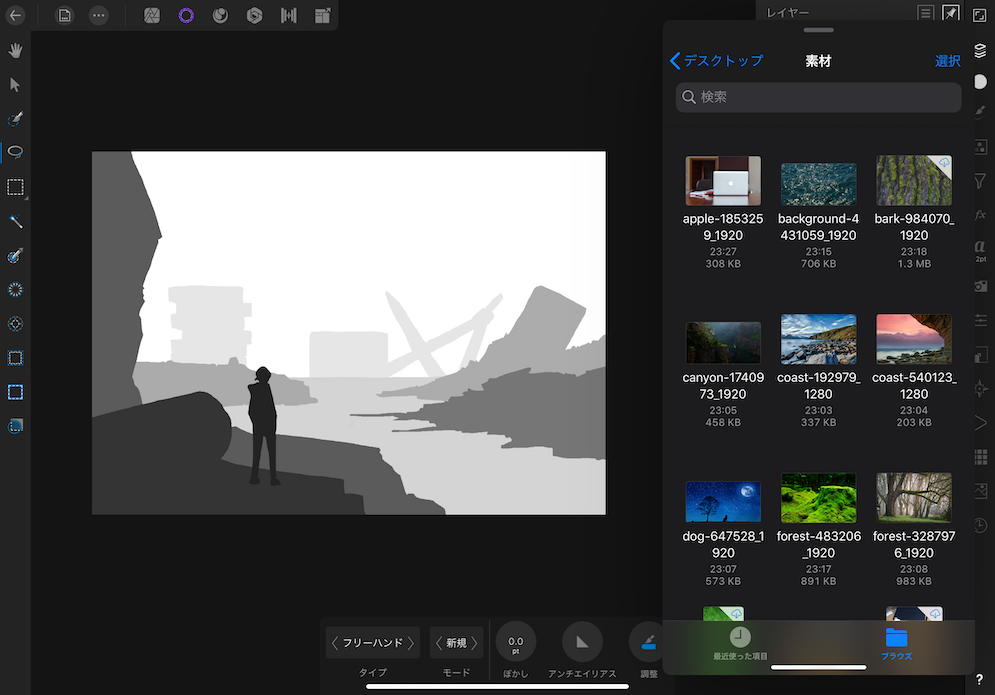Open the fx layer effects studio
The height and width of the screenshot is (695, 995).
[980, 214]
